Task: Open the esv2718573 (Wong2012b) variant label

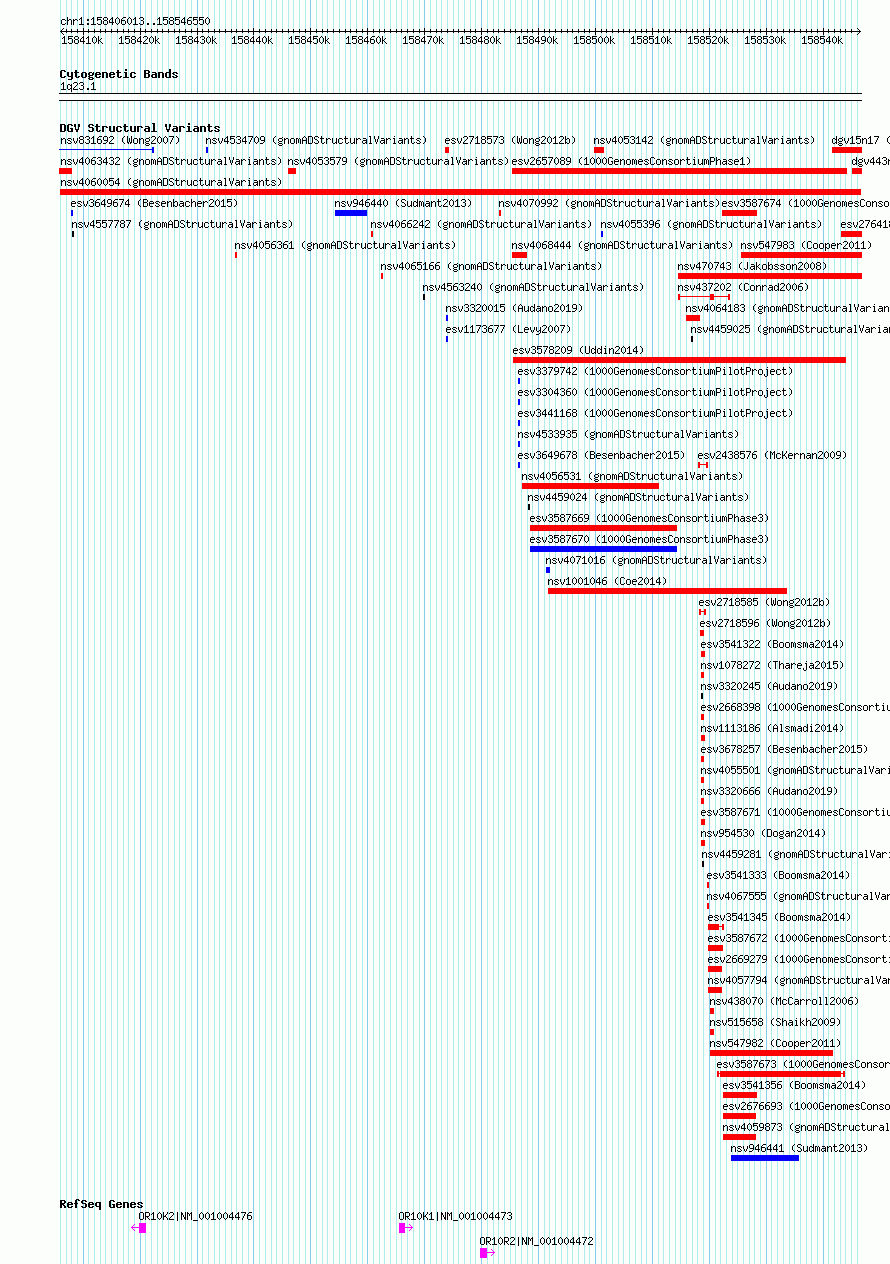Action: [511, 140]
